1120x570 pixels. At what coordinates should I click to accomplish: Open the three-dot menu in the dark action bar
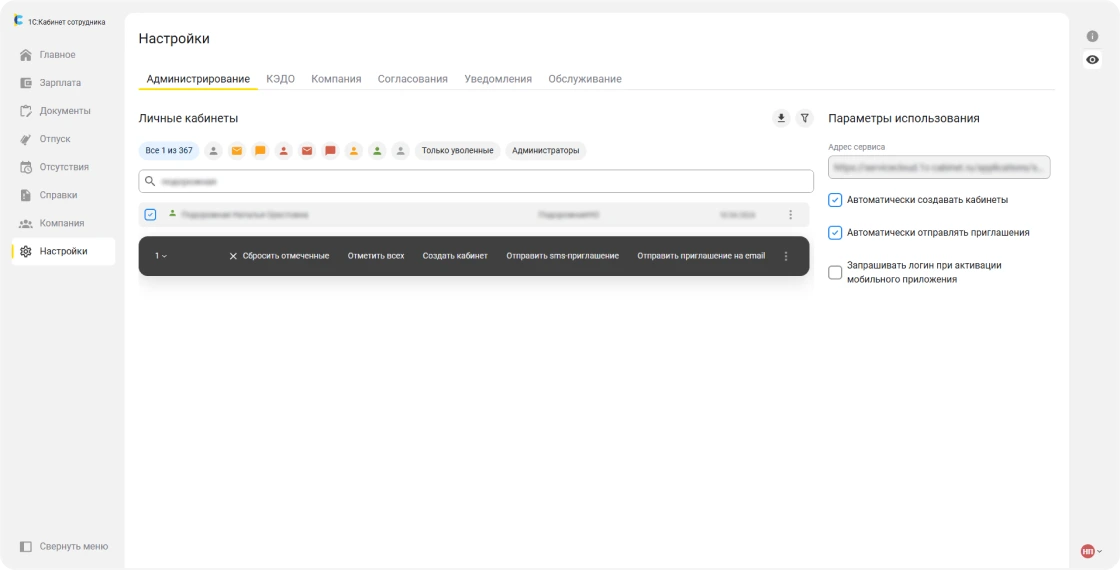click(x=786, y=256)
